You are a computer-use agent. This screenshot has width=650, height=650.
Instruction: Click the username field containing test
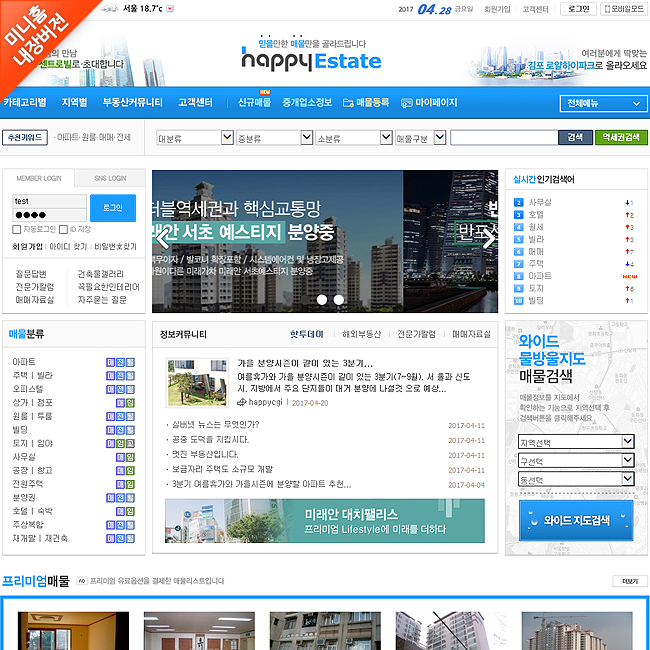49,201
